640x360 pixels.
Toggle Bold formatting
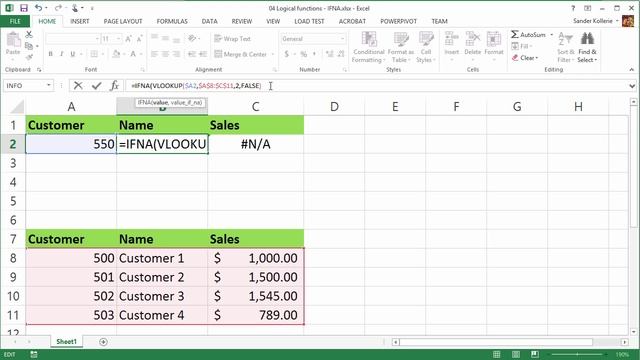pos(51,54)
